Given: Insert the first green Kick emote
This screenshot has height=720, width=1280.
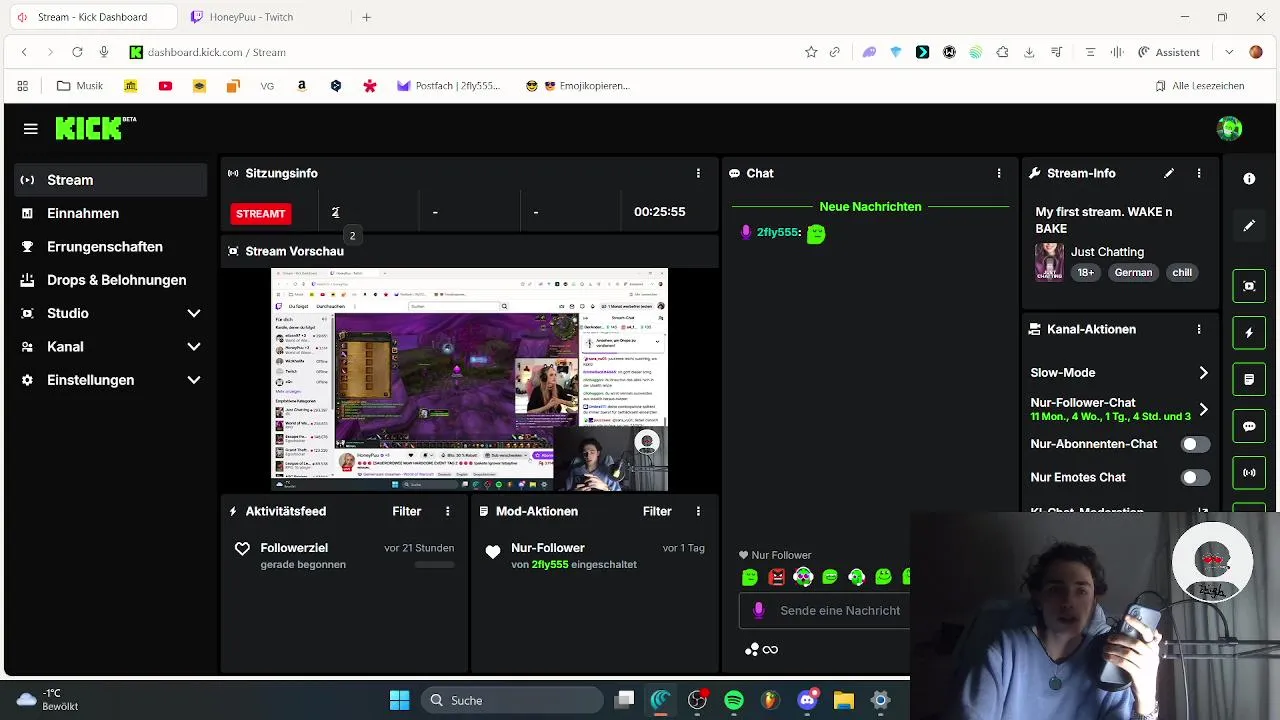Looking at the screenshot, I should click(x=750, y=577).
